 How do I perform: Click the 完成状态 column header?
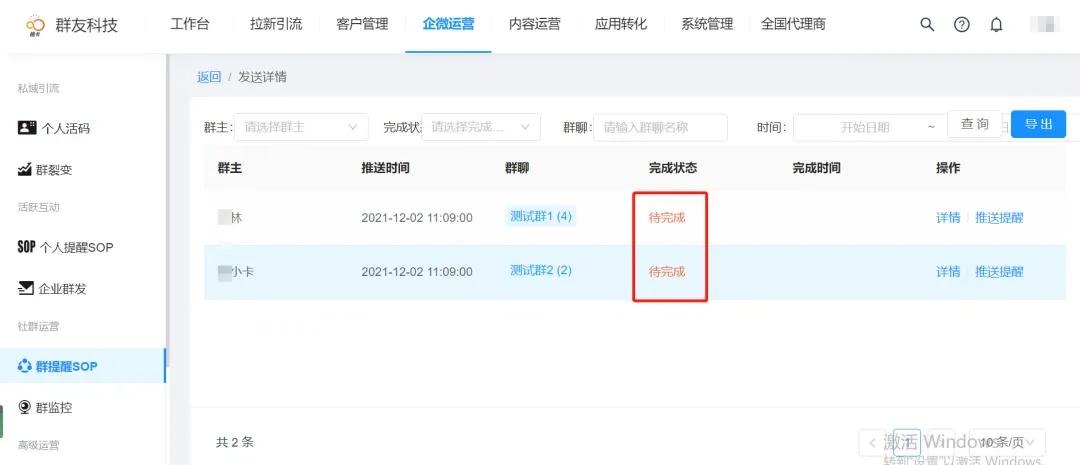tap(672, 168)
